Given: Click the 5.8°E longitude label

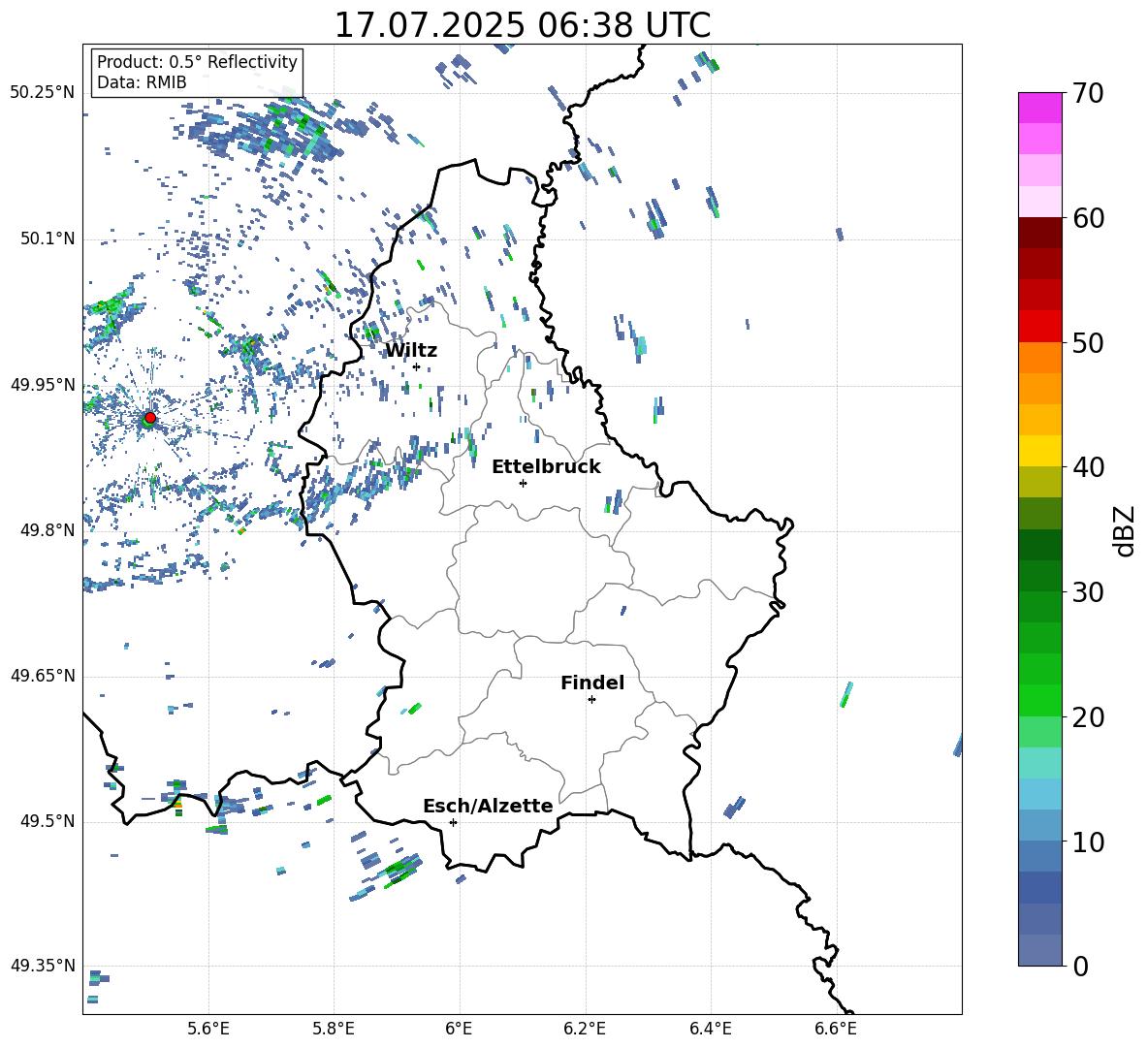Looking at the screenshot, I should (x=334, y=1029).
